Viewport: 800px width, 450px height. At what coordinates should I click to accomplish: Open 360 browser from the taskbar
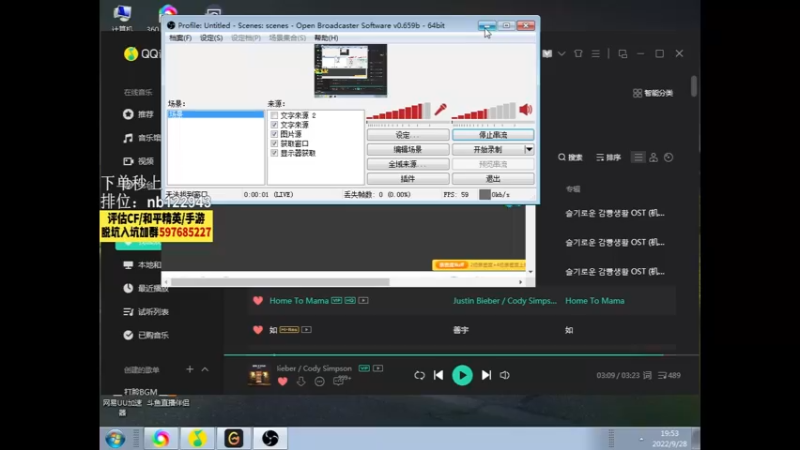click(161, 439)
